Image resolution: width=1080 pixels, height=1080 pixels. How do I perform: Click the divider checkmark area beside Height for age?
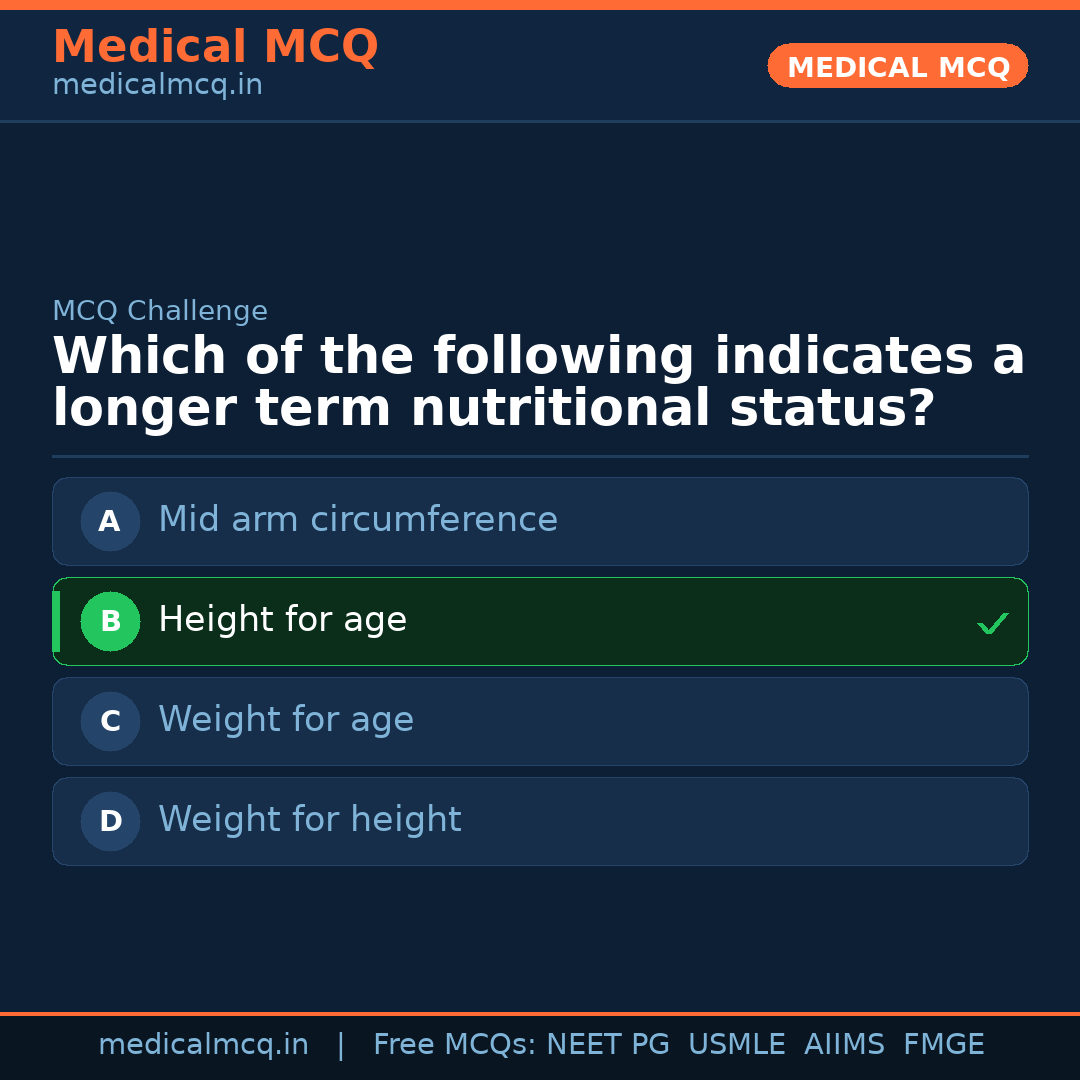993,623
